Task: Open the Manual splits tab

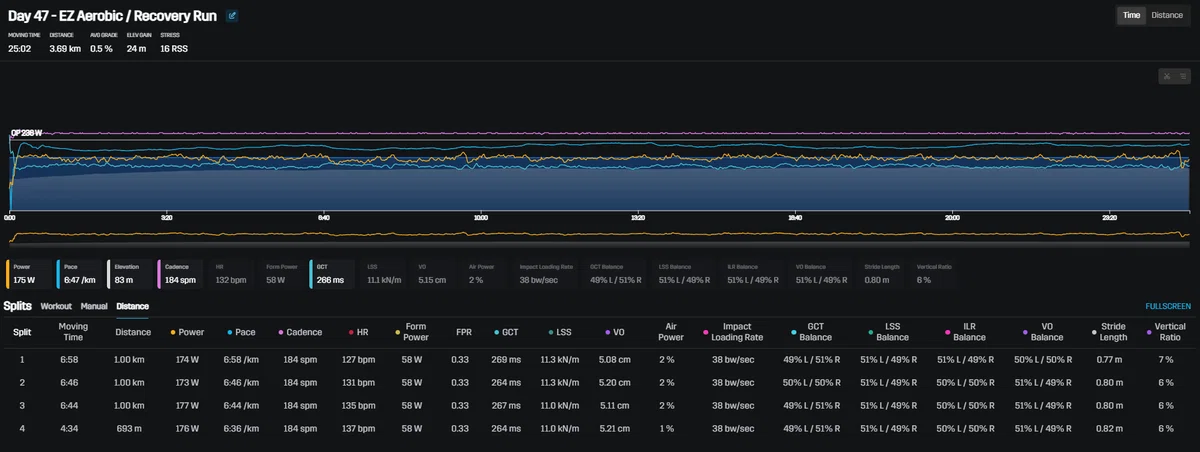Action: pyautogui.click(x=94, y=306)
